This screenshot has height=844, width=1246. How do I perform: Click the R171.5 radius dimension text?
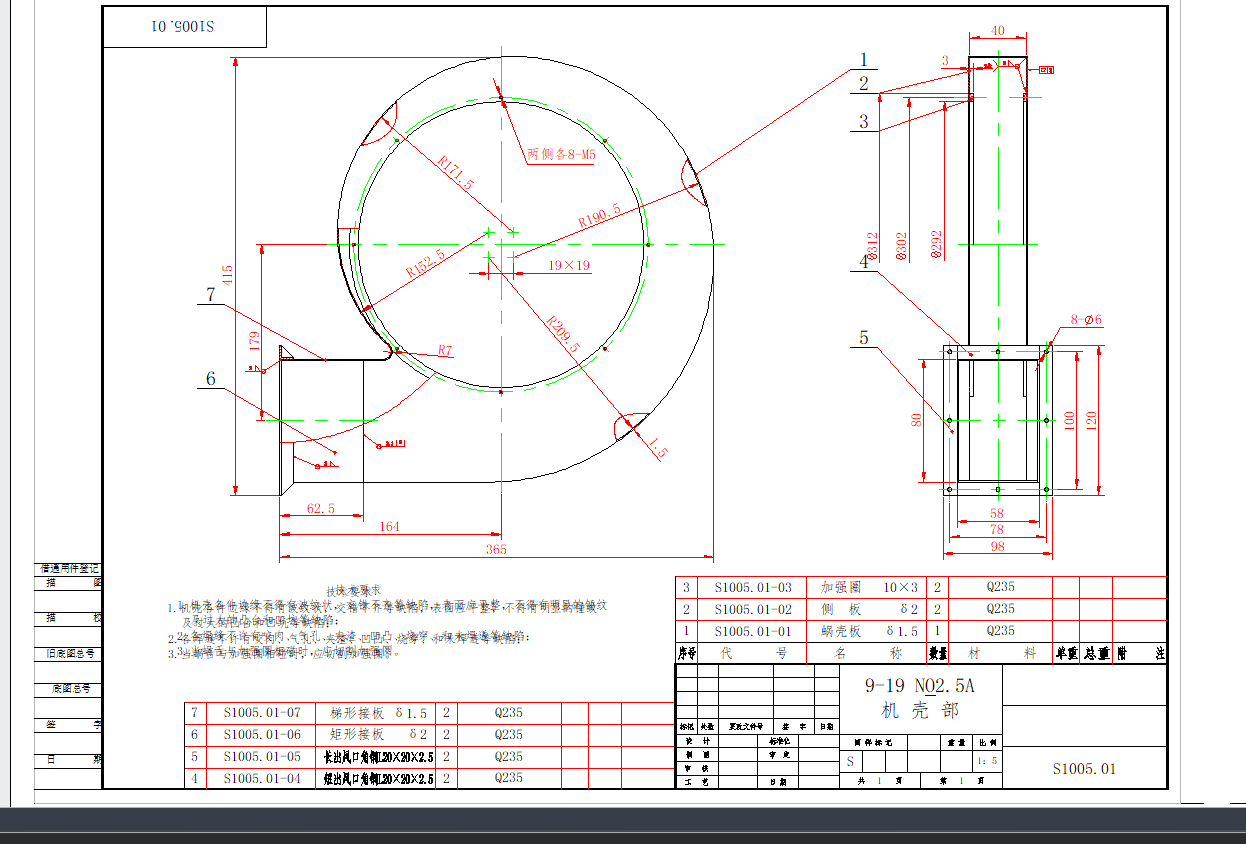[455, 172]
